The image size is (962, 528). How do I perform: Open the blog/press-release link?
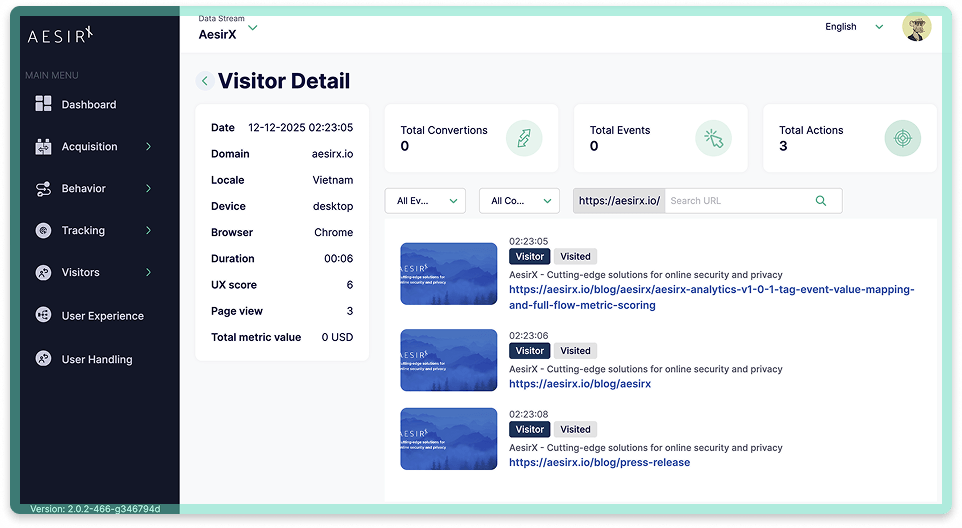[x=599, y=462]
